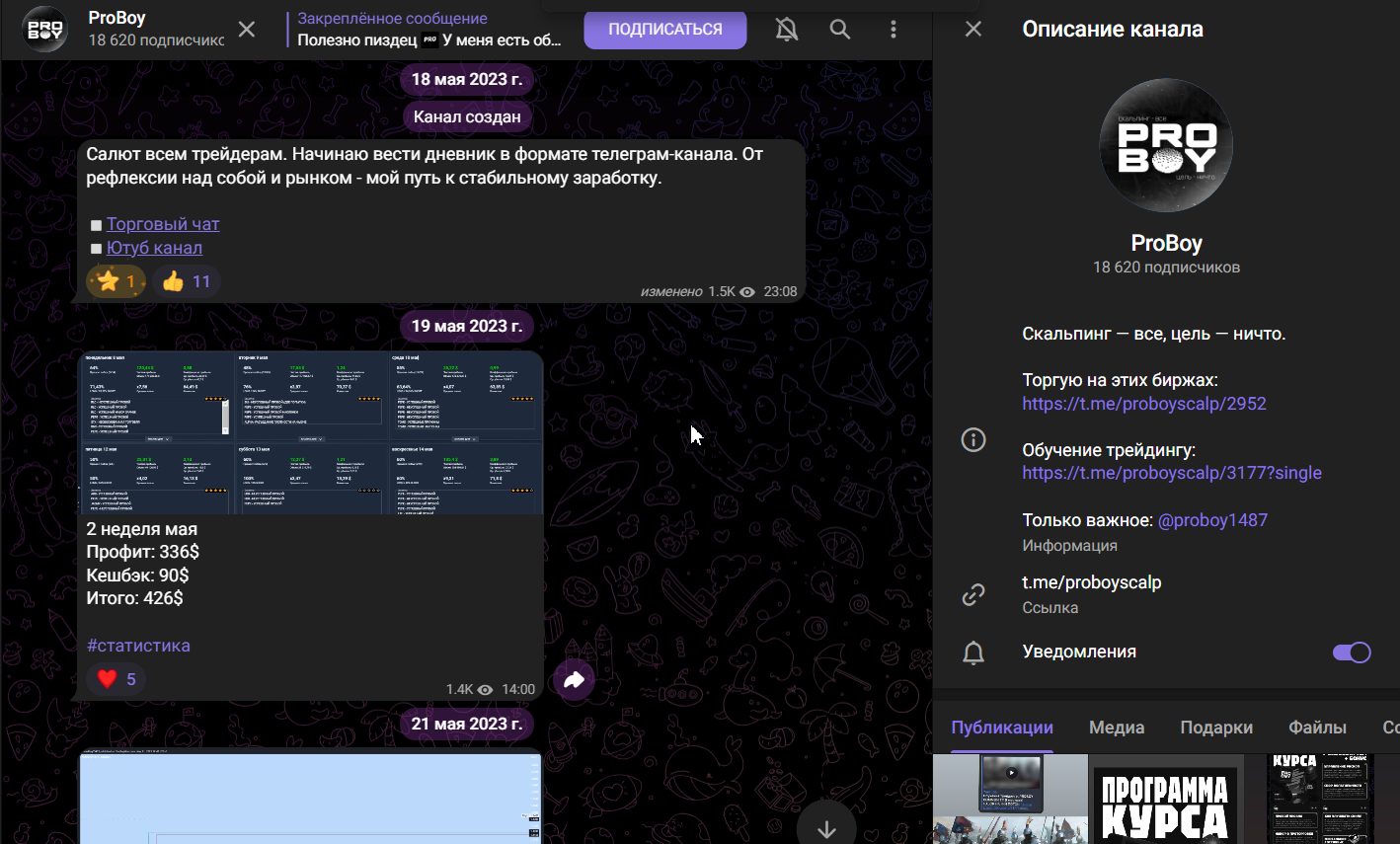The width and height of the screenshot is (1400, 844).
Task: Forward the statistics post using share arrow
Action: click(x=575, y=679)
